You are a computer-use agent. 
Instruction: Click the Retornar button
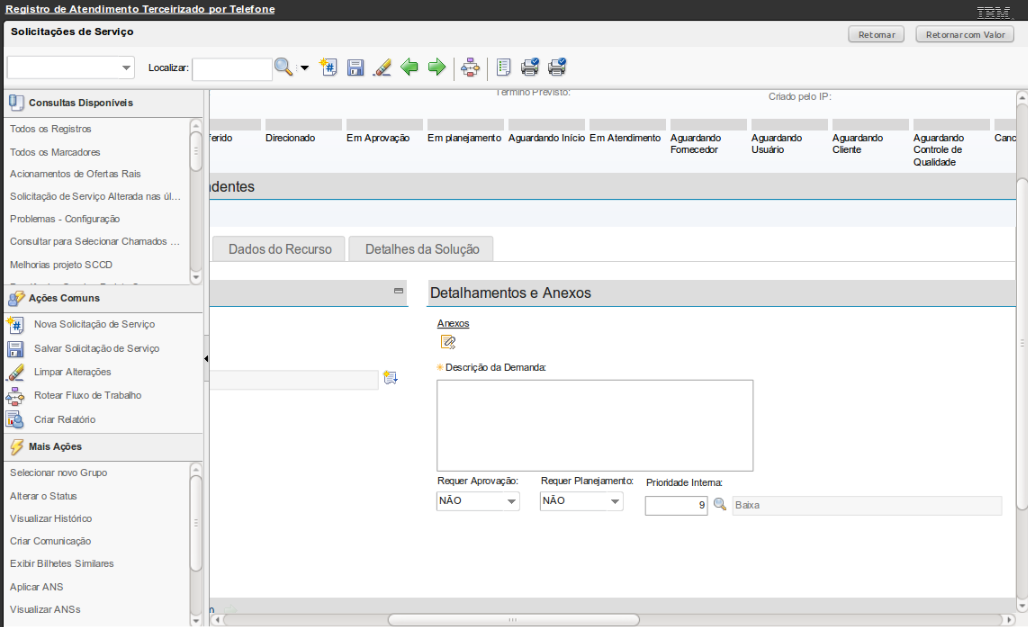pos(876,35)
